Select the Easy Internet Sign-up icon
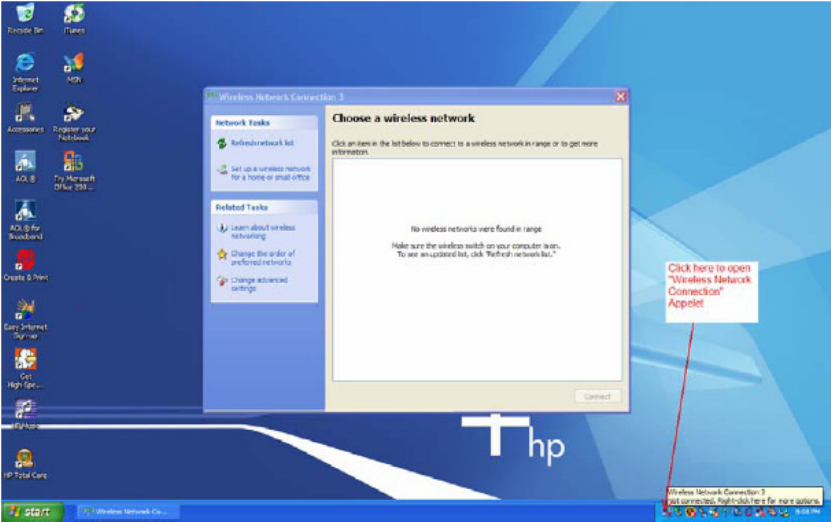 tap(25, 318)
